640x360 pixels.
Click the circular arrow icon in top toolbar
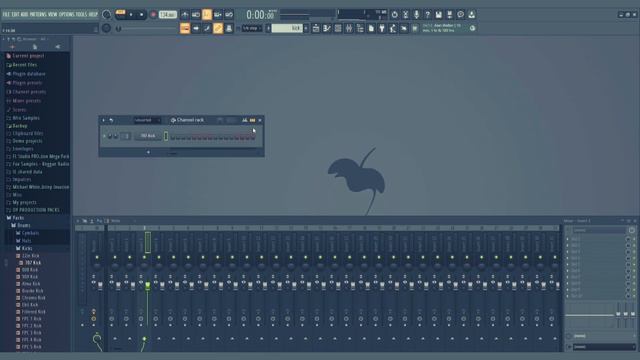click(394, 15)
